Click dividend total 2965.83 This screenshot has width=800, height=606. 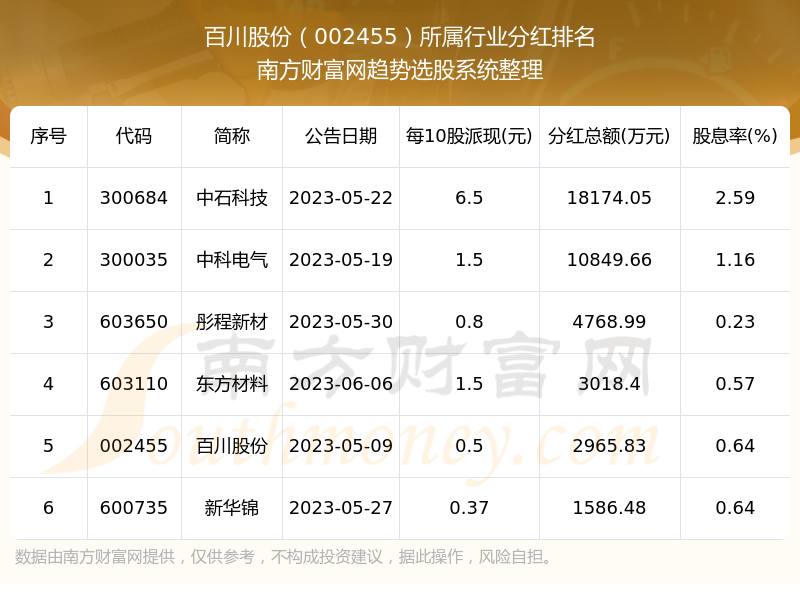pyautogui.click(x=609, y=446)
